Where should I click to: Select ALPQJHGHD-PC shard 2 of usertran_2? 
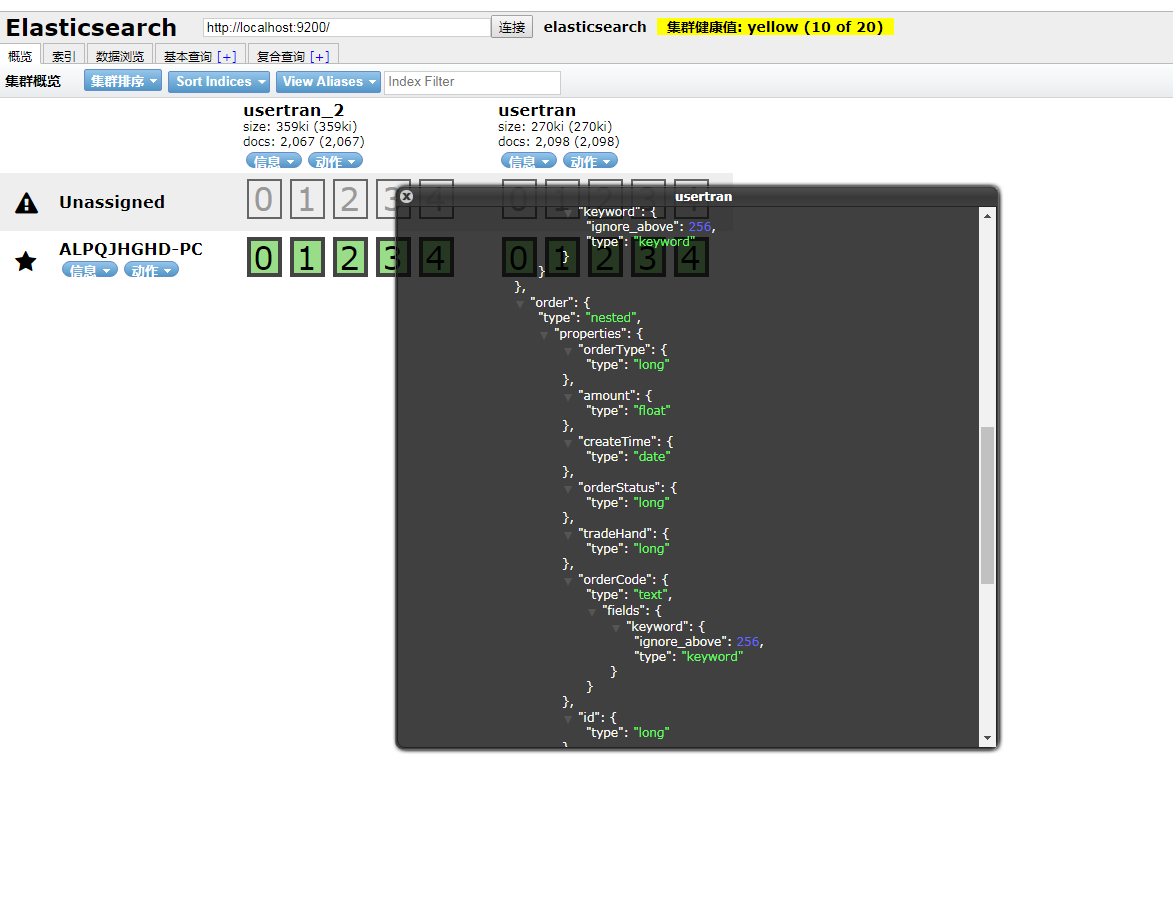pos(350,257)
